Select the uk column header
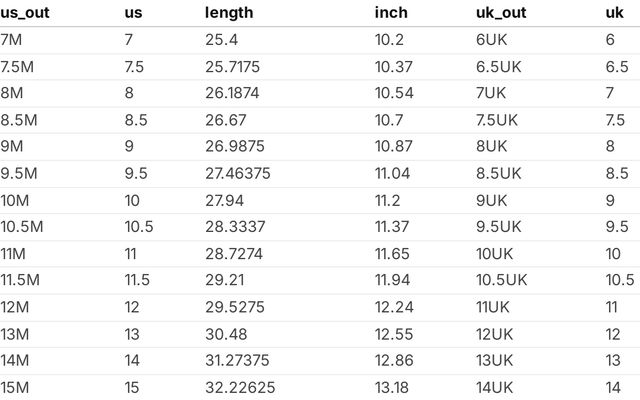Viewport: 640px width, 400px height. tap(615, 13)
